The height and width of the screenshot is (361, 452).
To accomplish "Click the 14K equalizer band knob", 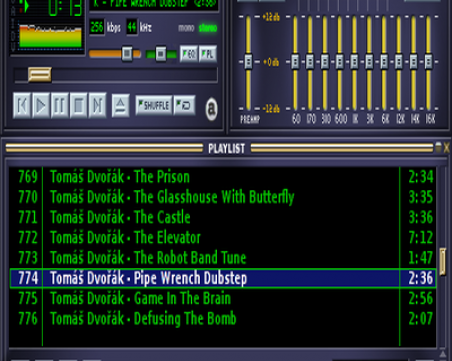I will click(413, 62).
